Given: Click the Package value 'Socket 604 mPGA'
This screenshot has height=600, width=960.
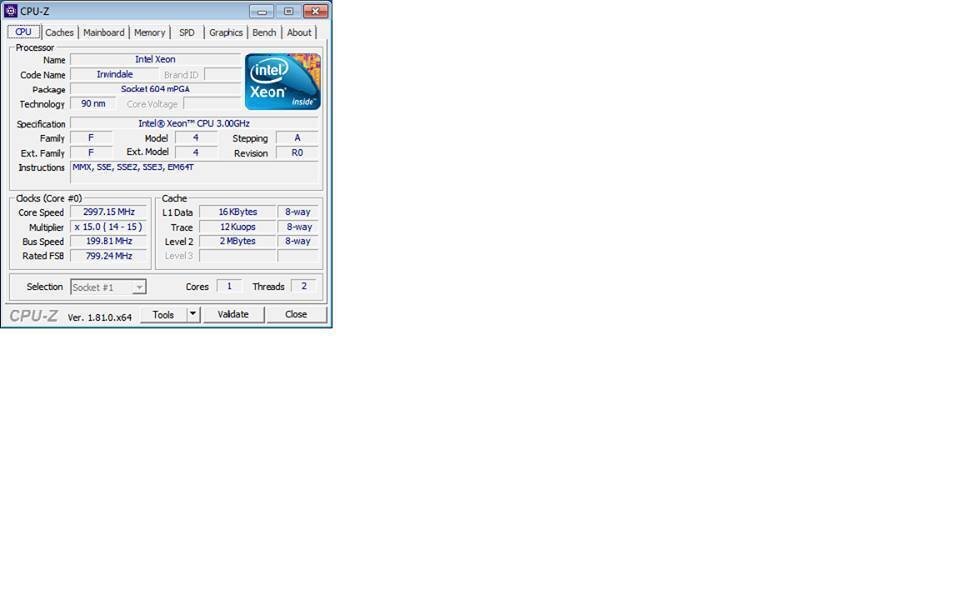Looking at the screenshot, I should pyautogui.click(x=156, y=89).
